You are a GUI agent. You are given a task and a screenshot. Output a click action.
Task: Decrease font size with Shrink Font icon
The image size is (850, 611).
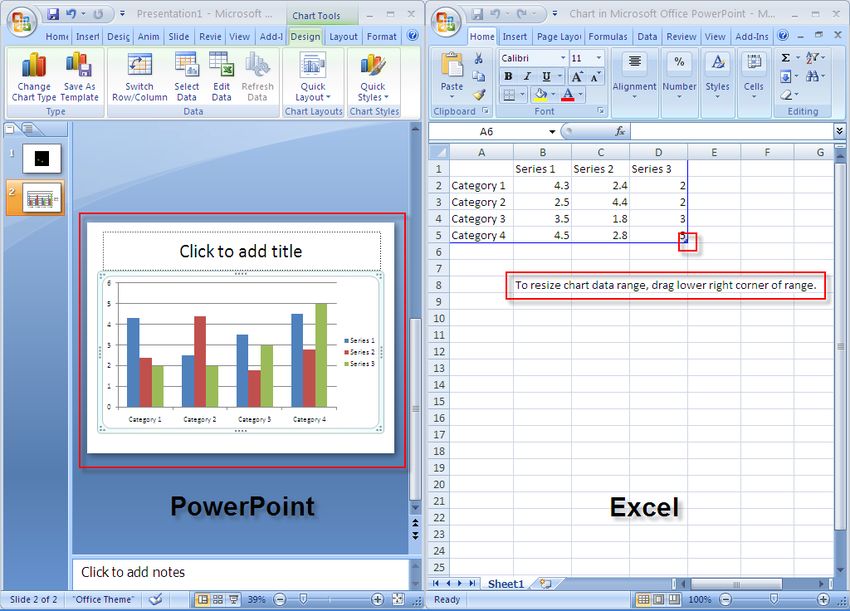595,76
